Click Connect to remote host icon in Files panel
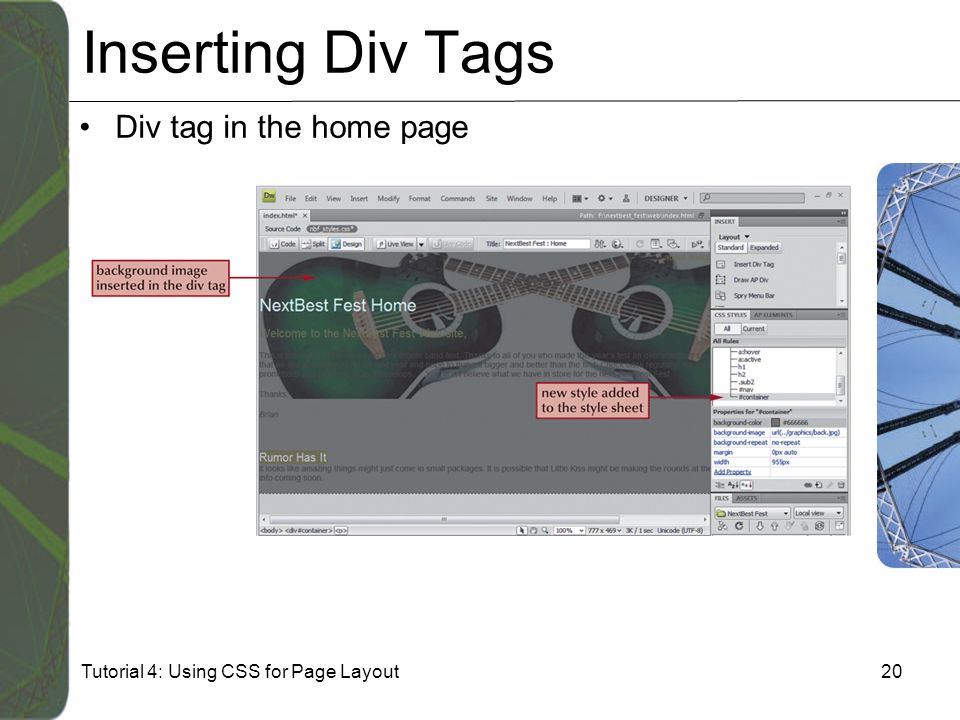Screen dimensions: 960x720 pyautogui.click(x=722, y=527)
